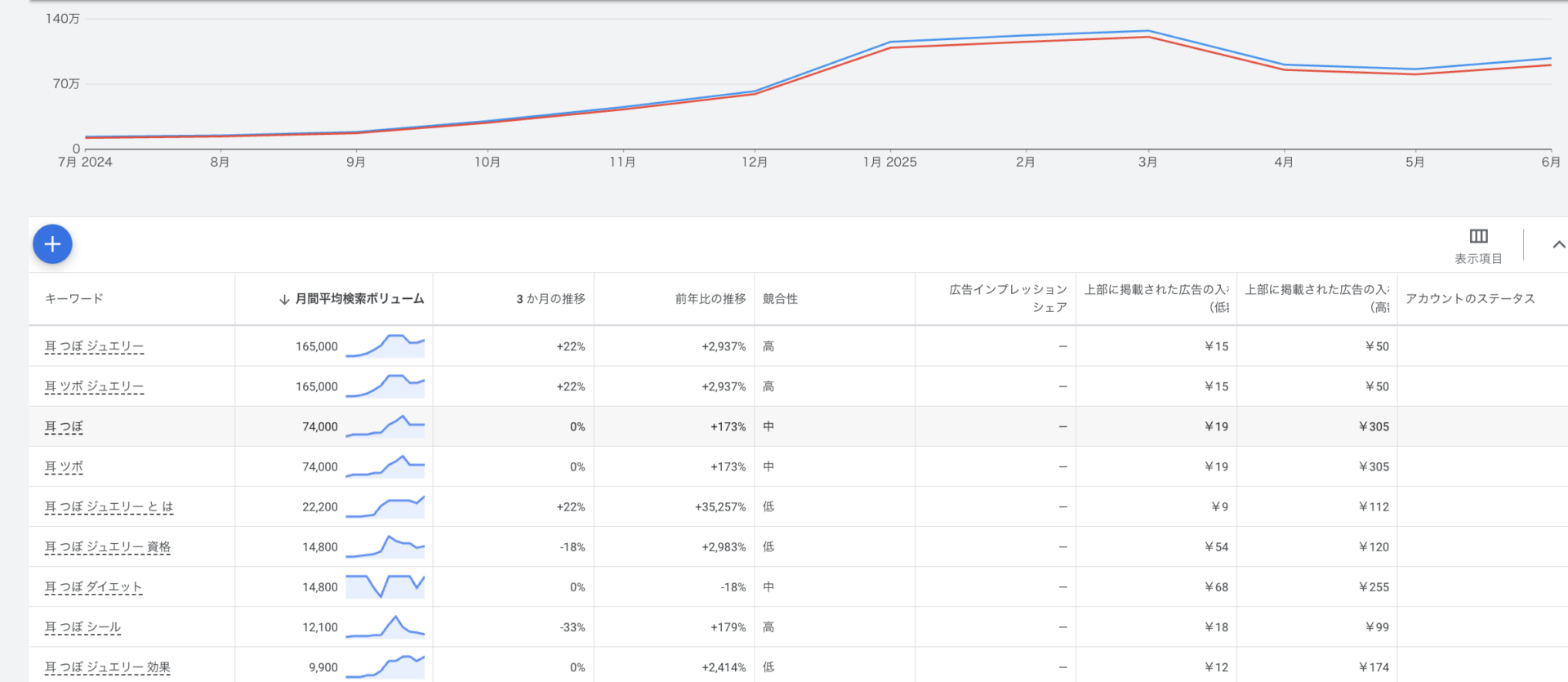Select the keyword 耳つぼ シール
Image resolution: width=1568 pixels, height=682 pixels.
82,627
